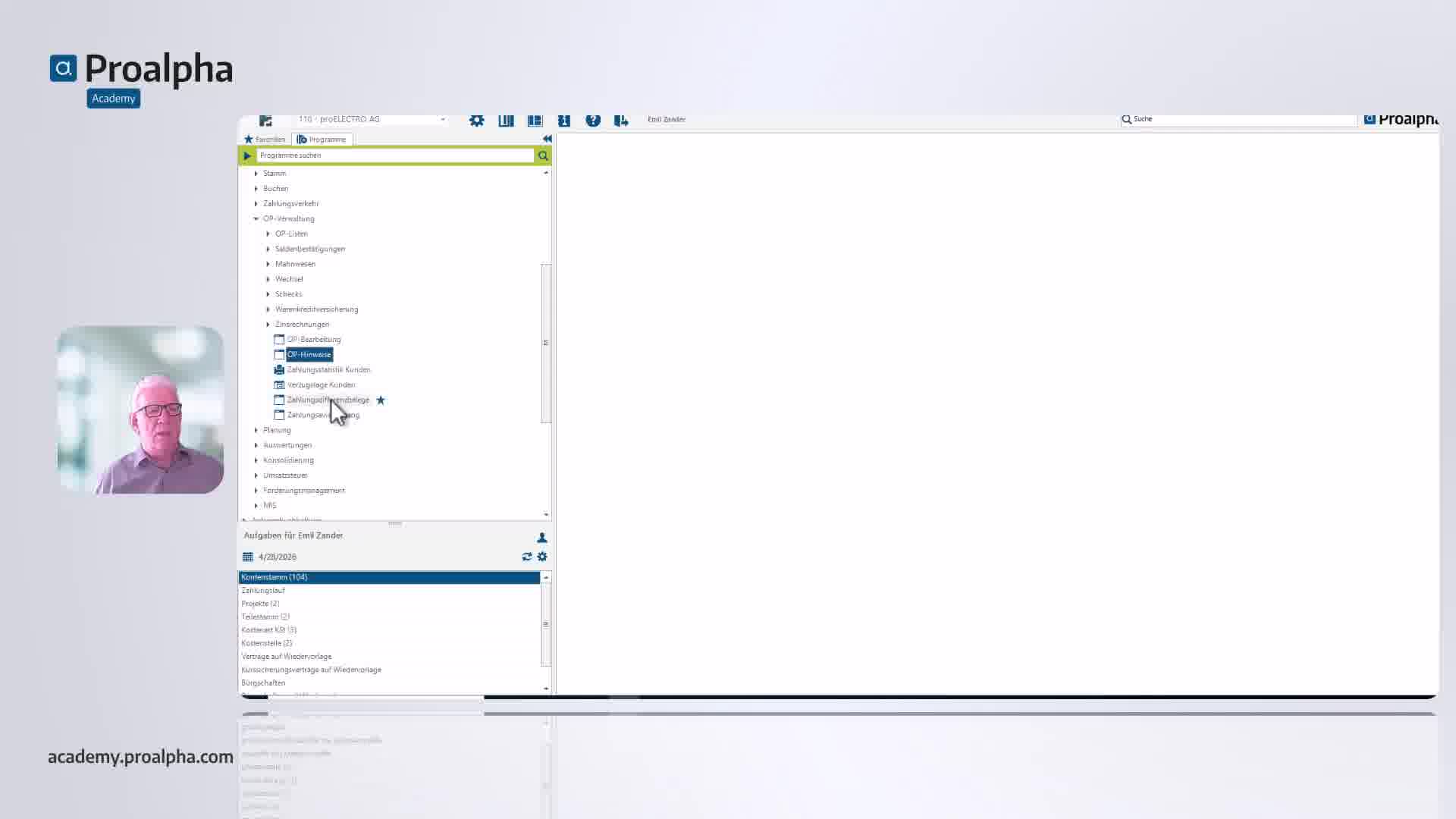Click the info icon in top toolbar
Screen dimensions: 1456x819
564,120
